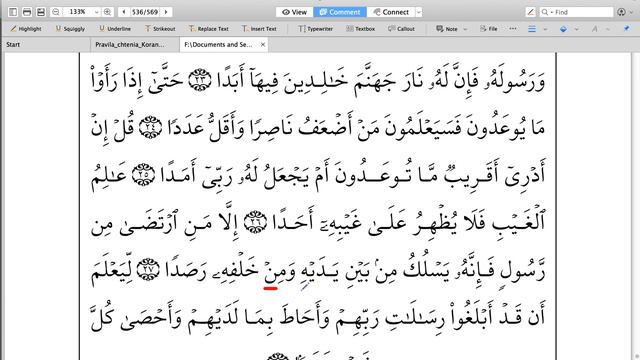Open the Note tool dropdown arrow
Image resolution: width=640 pixels, height=360 pixels.
(465, 29)
